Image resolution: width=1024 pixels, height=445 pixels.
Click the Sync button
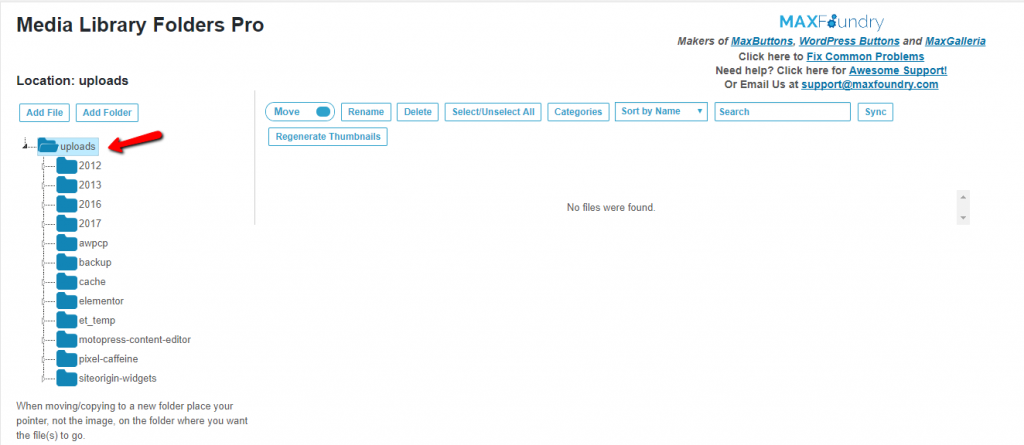(x=875, y=112)
